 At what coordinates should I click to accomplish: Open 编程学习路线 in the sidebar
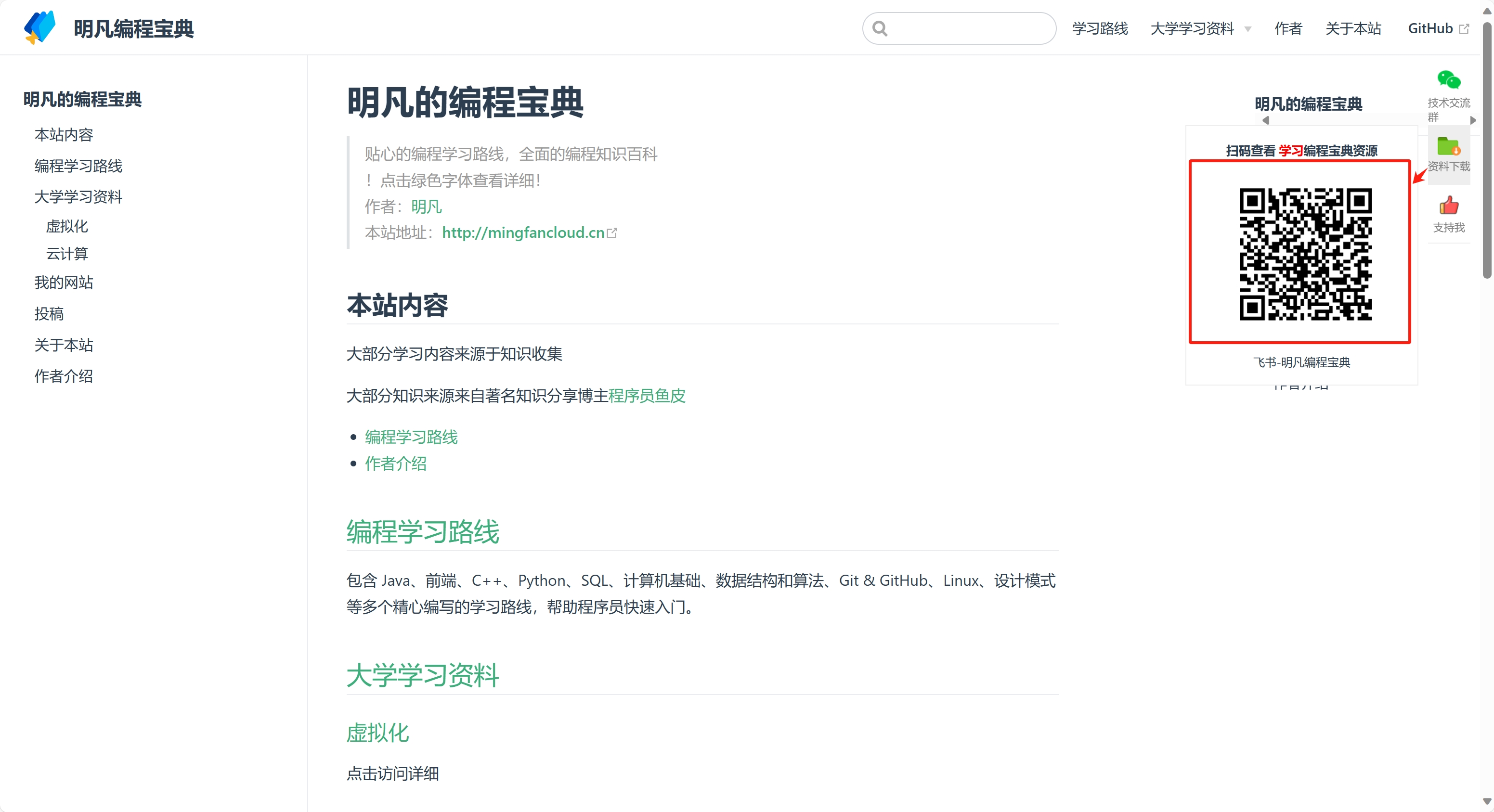pyautogui.click(x=78, y=166)
